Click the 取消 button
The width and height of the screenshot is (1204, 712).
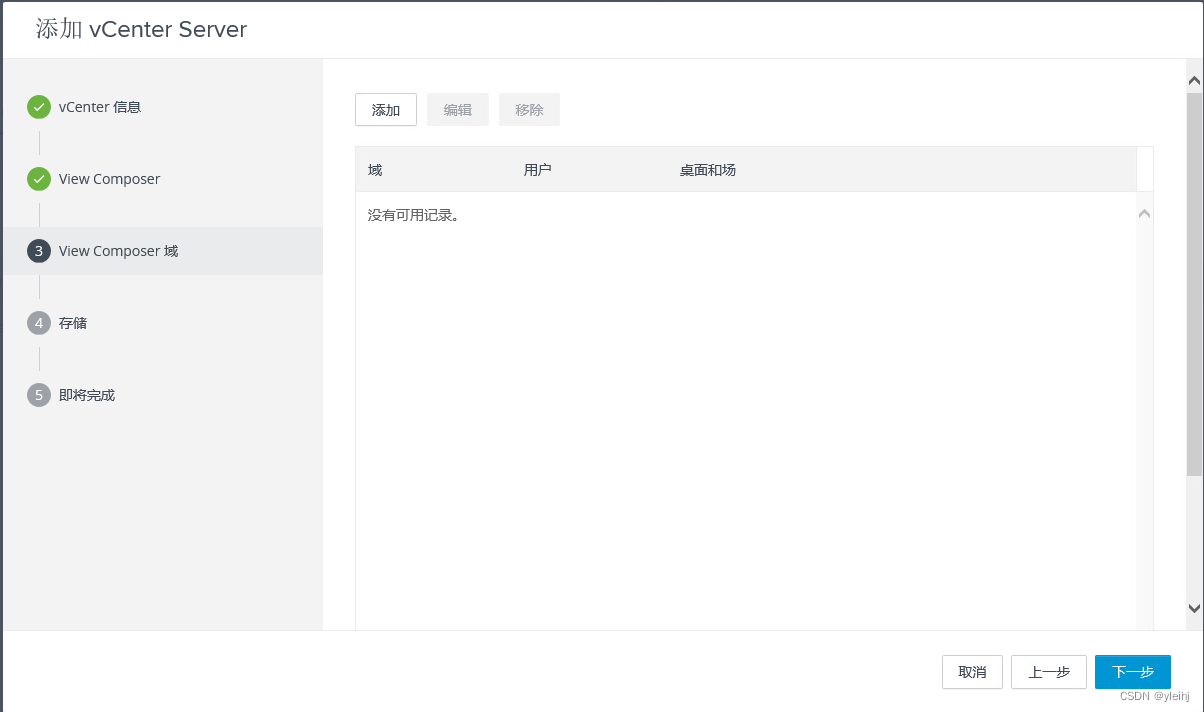click(972, 672)
